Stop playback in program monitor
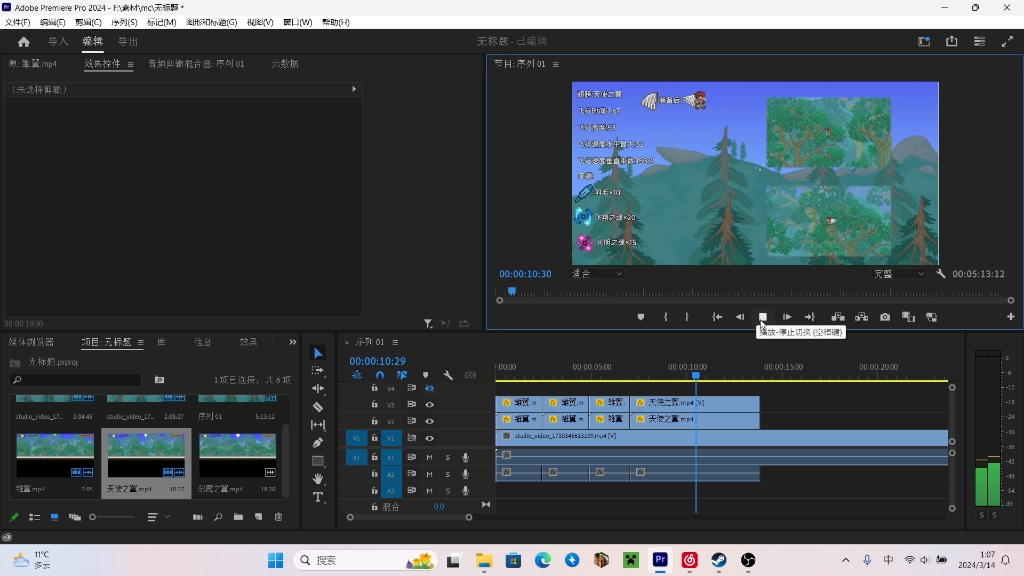Viewport: 1024px width, 576px height. pyautogui.click(x=762, y=317)
